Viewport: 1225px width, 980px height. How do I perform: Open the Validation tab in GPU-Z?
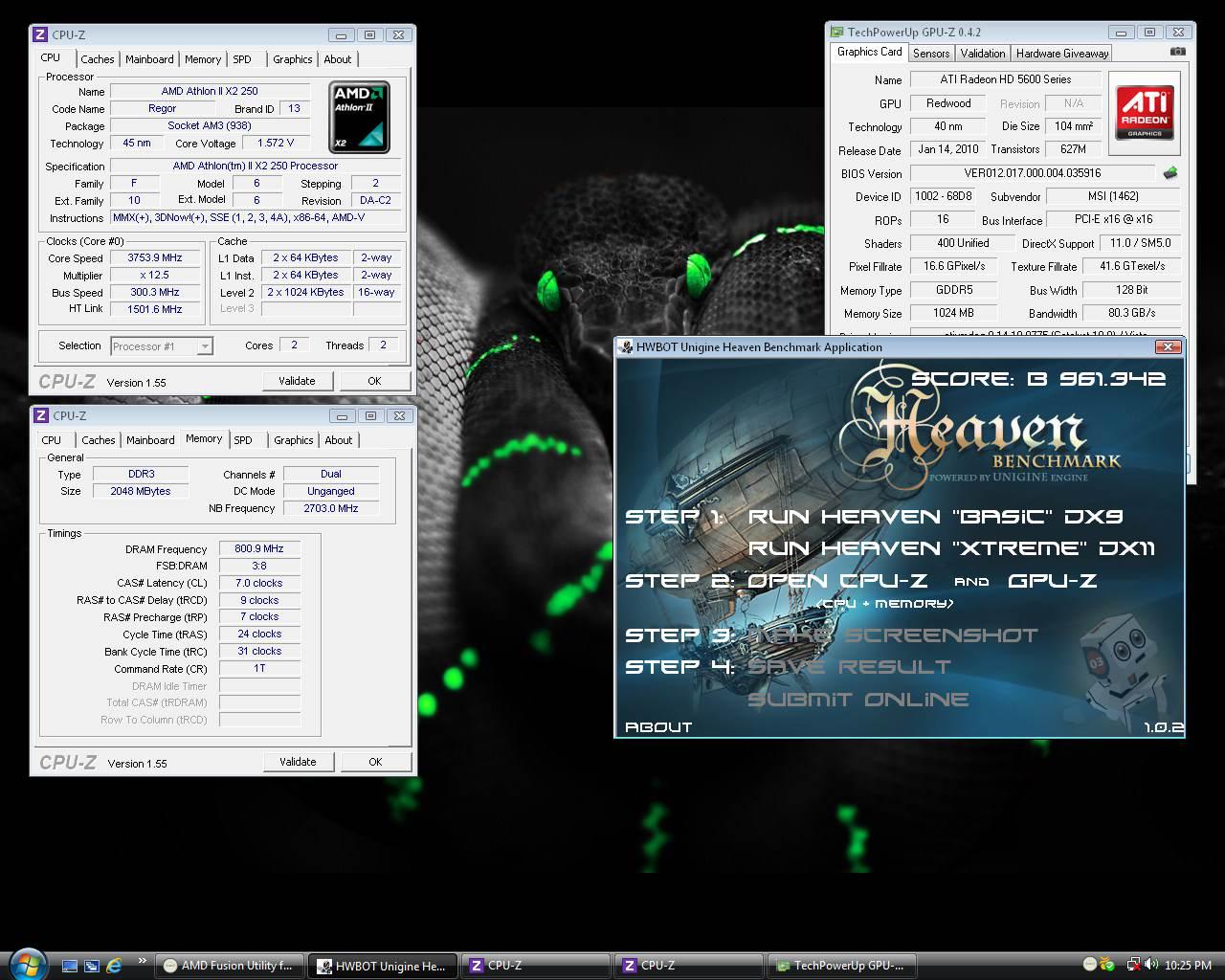click(983, 54)
